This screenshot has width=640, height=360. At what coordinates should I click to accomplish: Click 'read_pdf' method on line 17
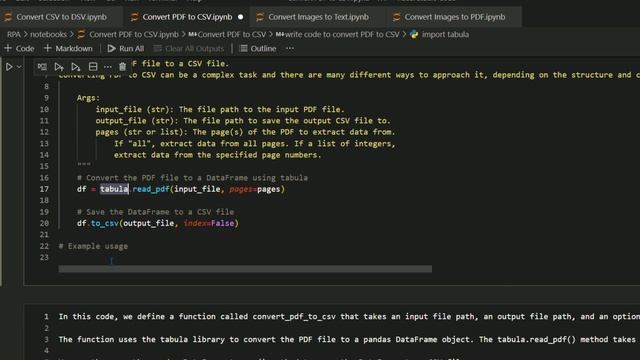151,189
